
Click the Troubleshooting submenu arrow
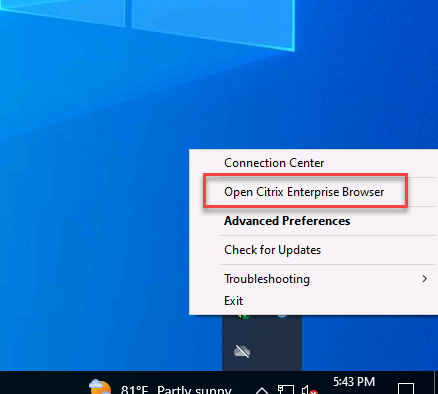(424, 279)
